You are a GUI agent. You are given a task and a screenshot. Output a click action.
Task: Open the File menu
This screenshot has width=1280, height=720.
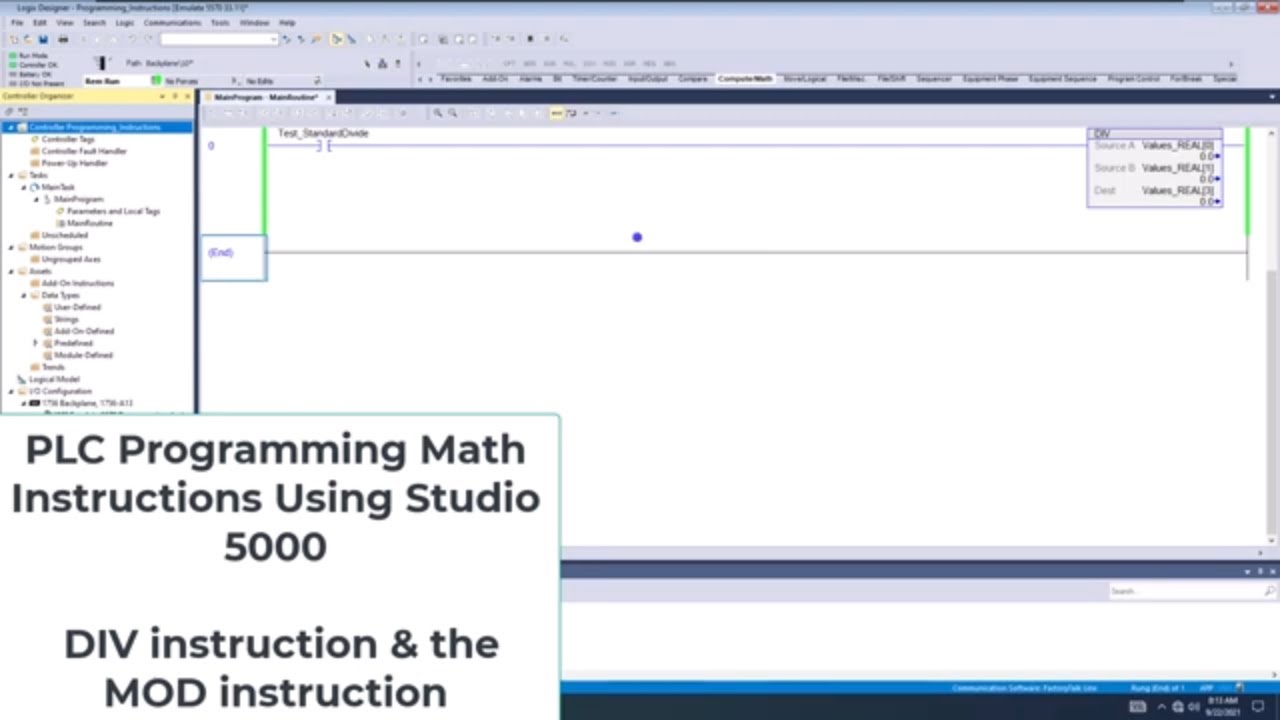17,22
